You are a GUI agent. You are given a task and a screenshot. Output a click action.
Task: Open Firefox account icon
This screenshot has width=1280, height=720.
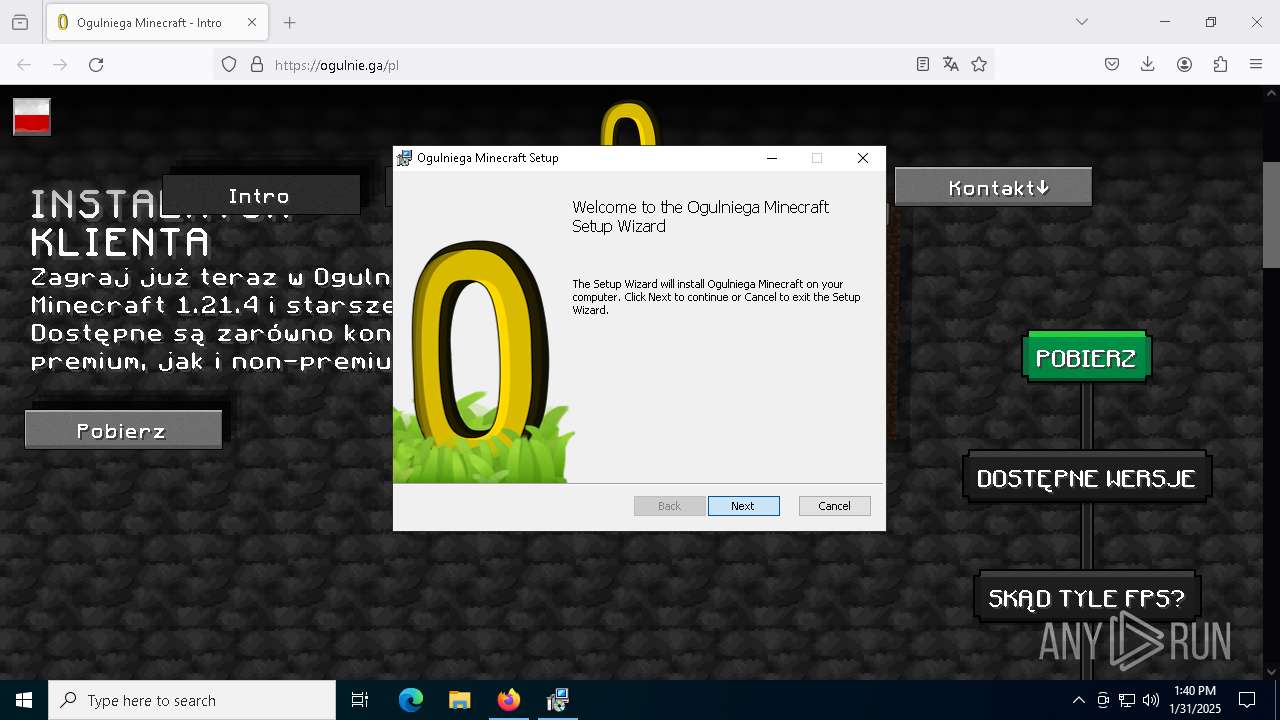[x=1184, y=64]
